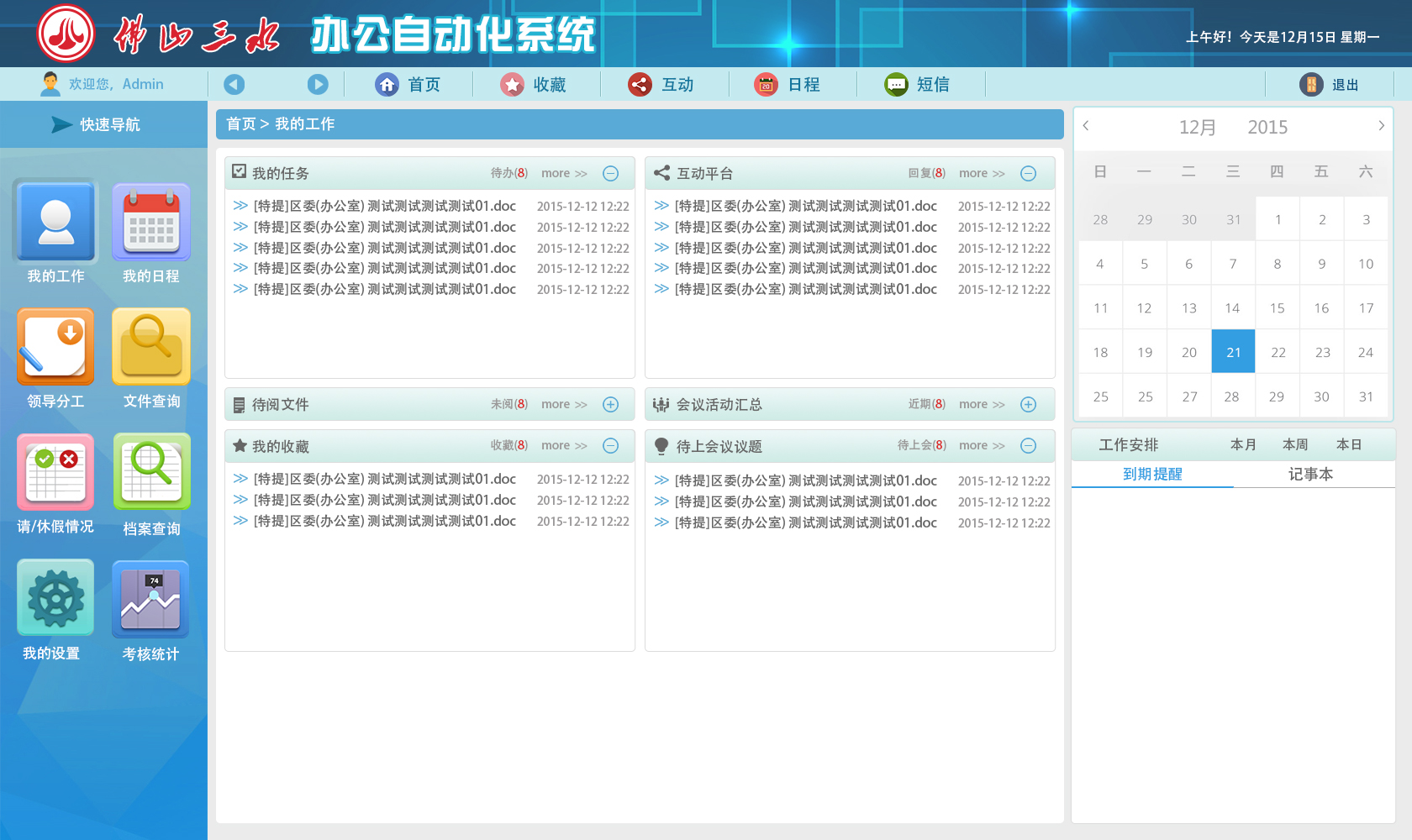The height and width of the screenshot is (840, 1412).
Task: Select 互动 in the top menu
Action: [x=661, y=84]
